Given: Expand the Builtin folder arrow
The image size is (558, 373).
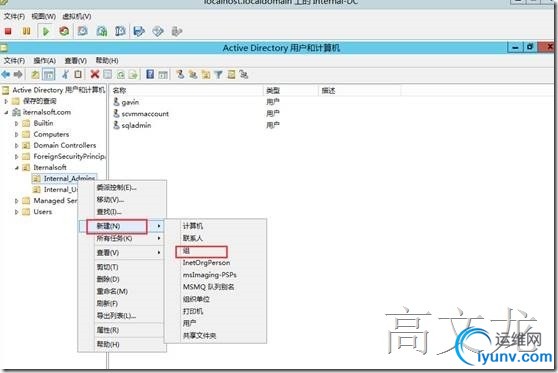Looking at the screenshot, I should 16,124.
